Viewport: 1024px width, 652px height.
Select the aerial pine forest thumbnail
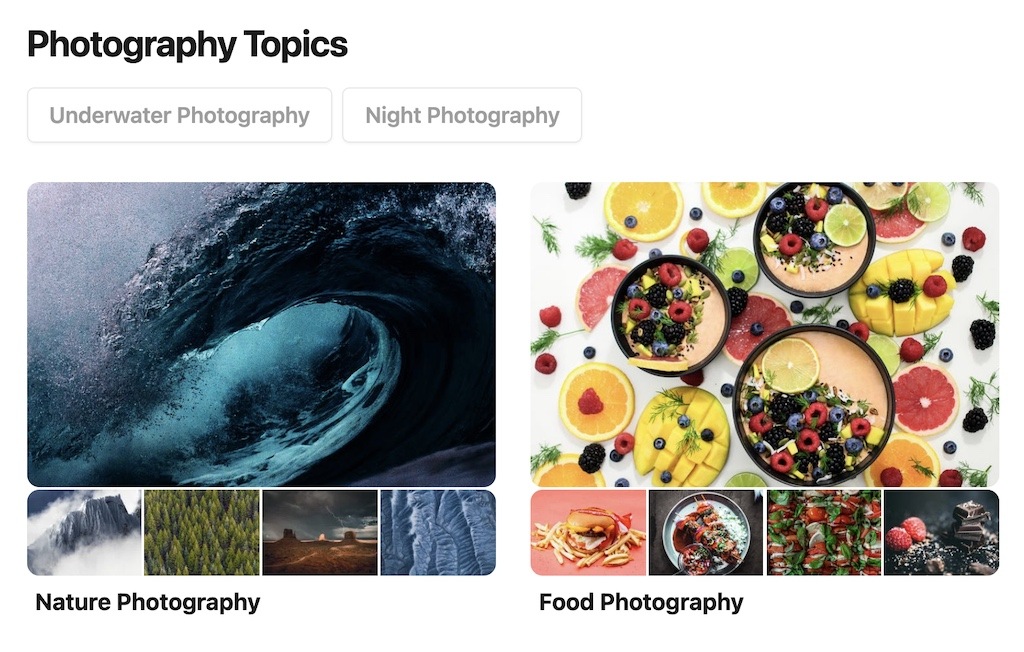(201, 532)
